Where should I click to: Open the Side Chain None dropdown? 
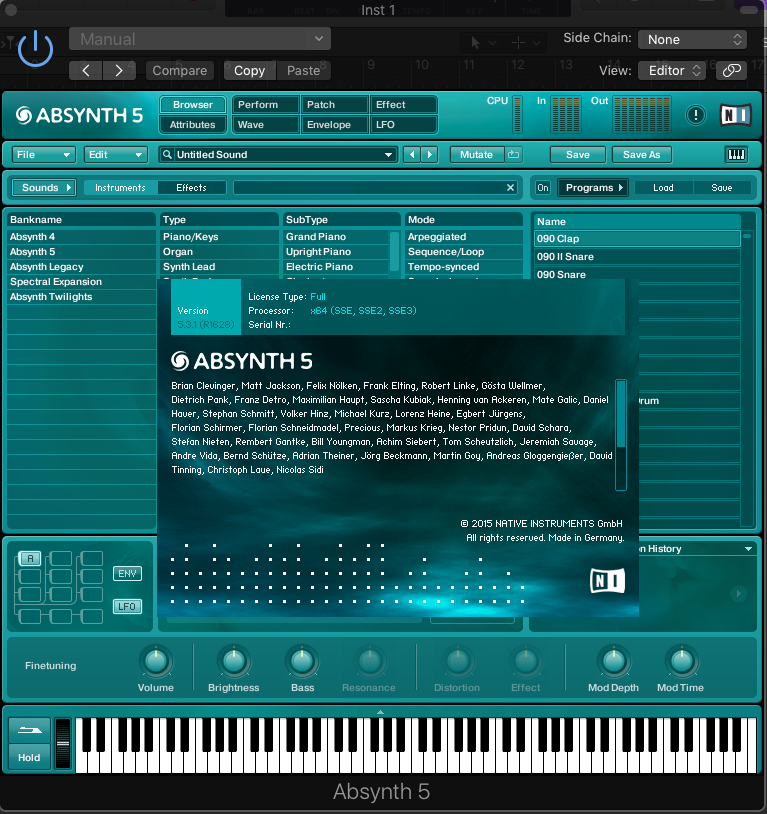[x=692, y=39]
